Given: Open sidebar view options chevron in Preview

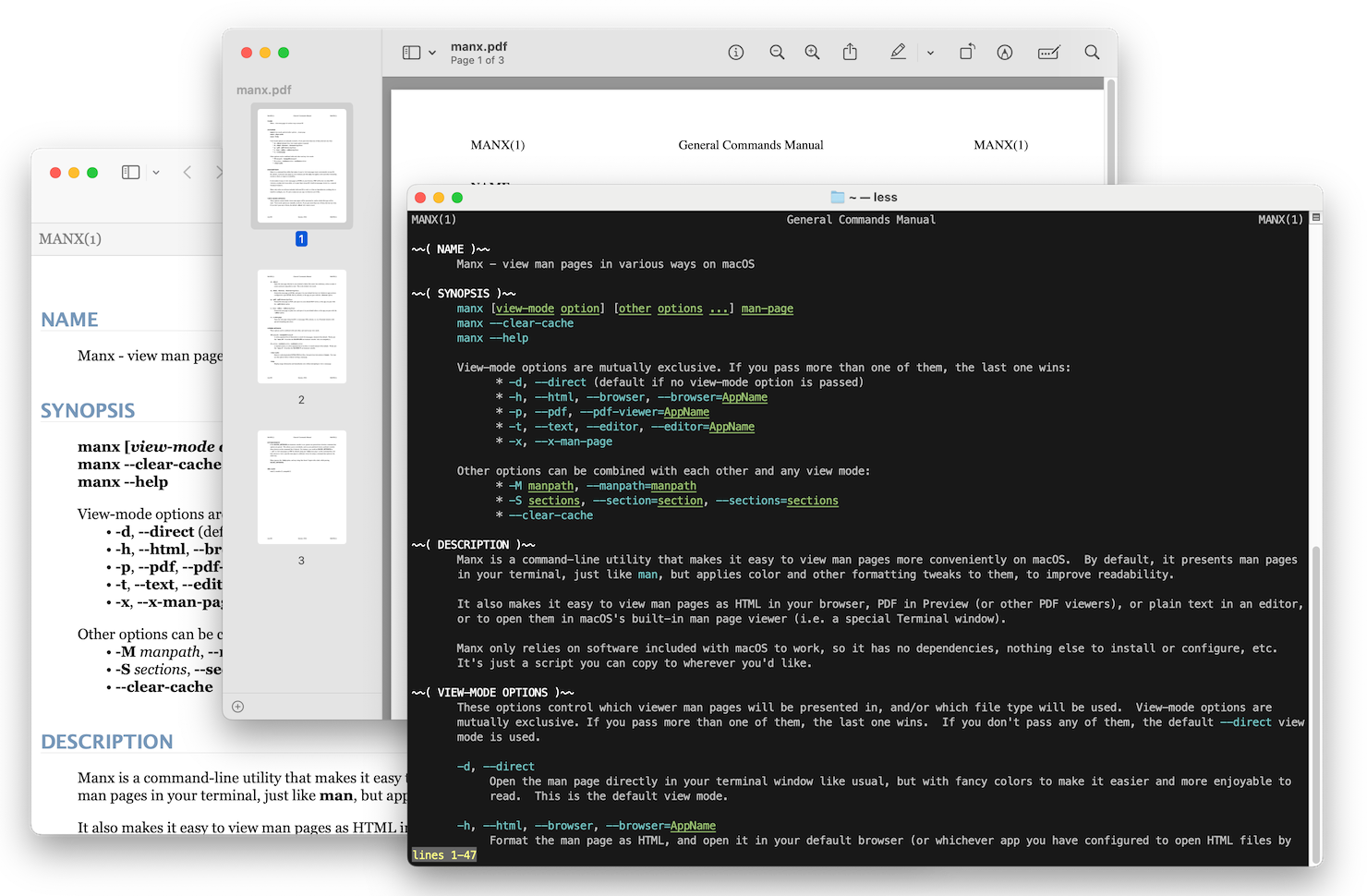Looking at the screenshot, I should [x=432, y=53].
